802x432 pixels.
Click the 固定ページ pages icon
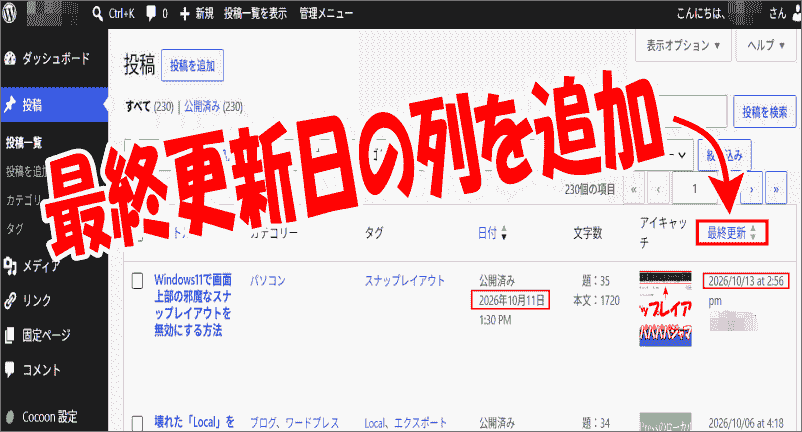(10, 335)
